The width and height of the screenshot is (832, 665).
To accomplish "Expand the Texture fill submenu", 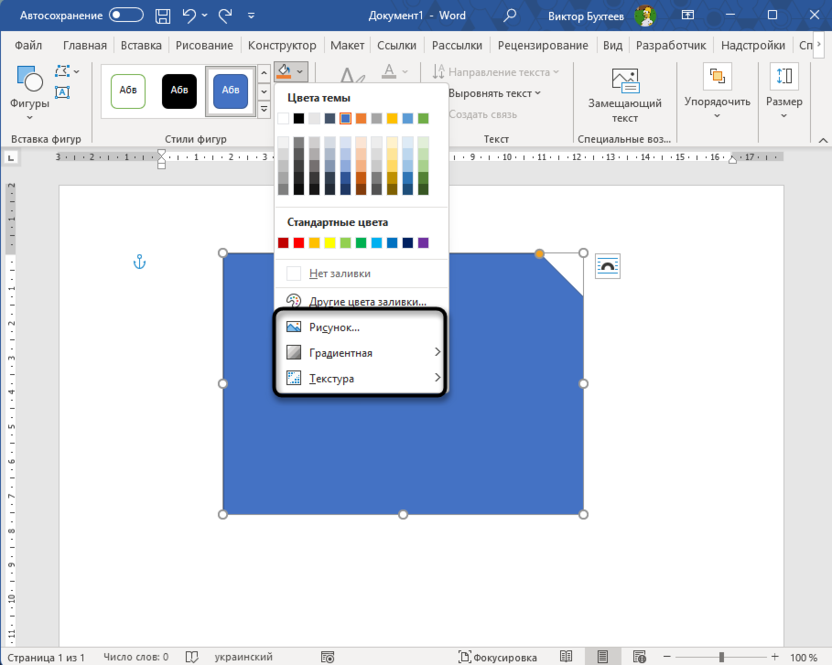I will pyautogui.click(x=360, y=379).
